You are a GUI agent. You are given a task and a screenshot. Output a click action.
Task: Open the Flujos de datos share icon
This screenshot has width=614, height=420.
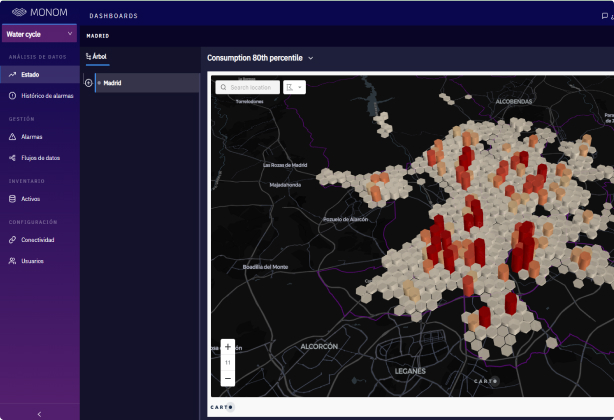(13, 158)
